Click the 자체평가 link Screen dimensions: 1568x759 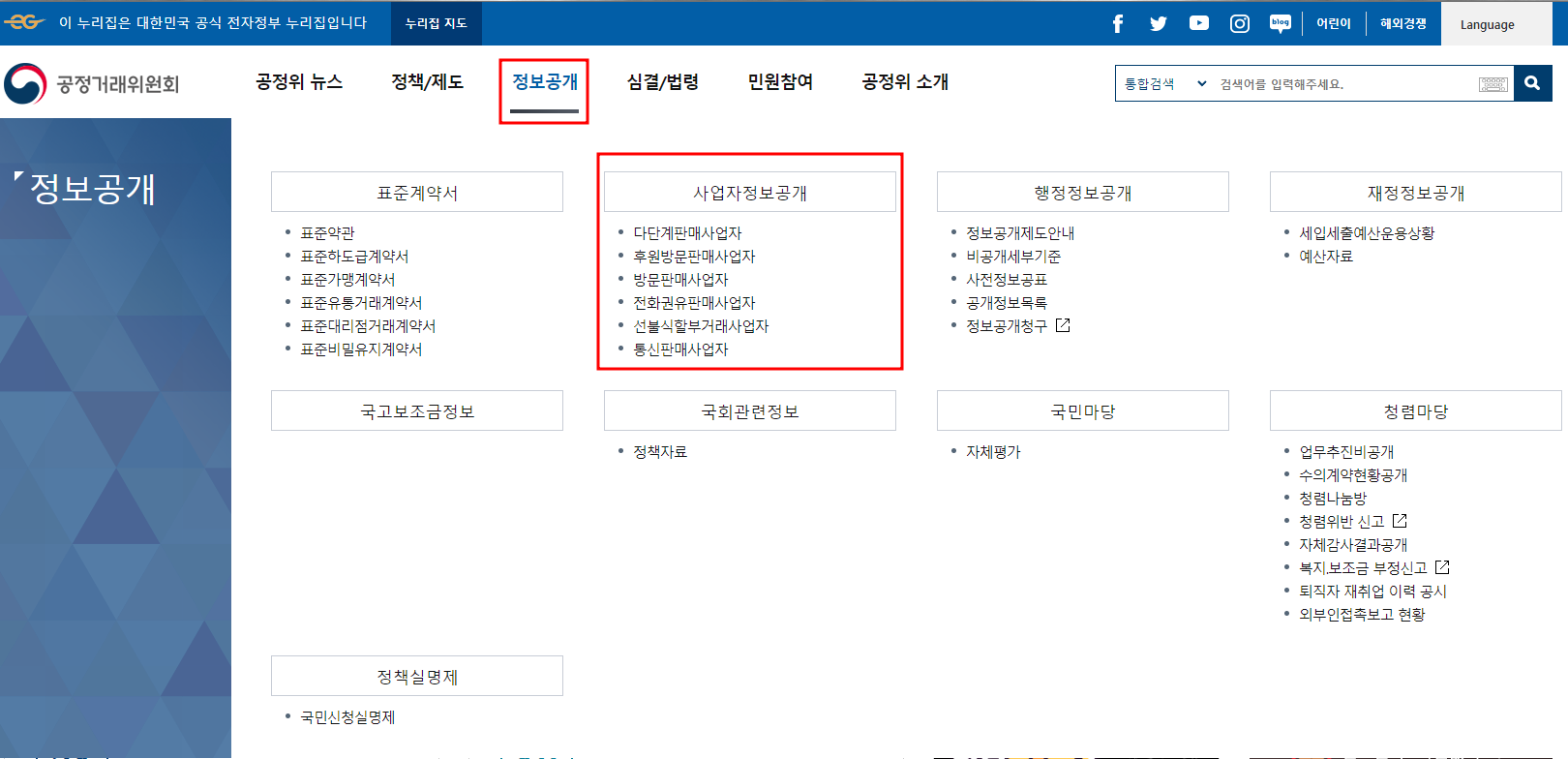coord(993,452)
